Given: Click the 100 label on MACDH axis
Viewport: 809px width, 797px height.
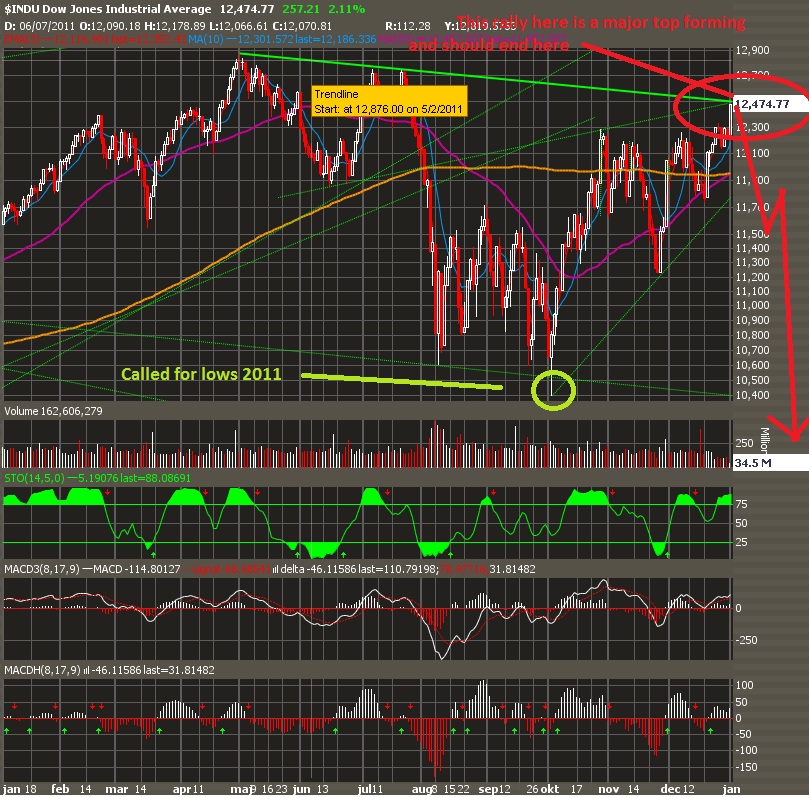Looking at the screenshot, I should (745, 685).
